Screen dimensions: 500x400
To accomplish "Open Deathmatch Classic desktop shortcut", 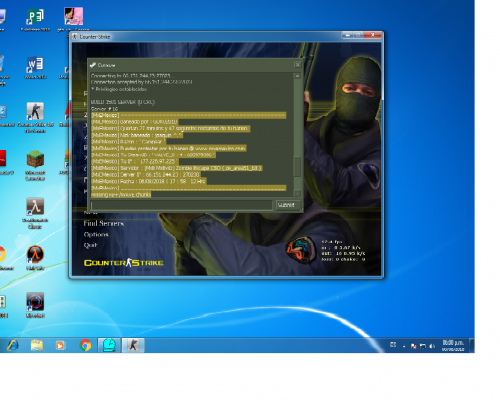I will (x=35, y=213).
